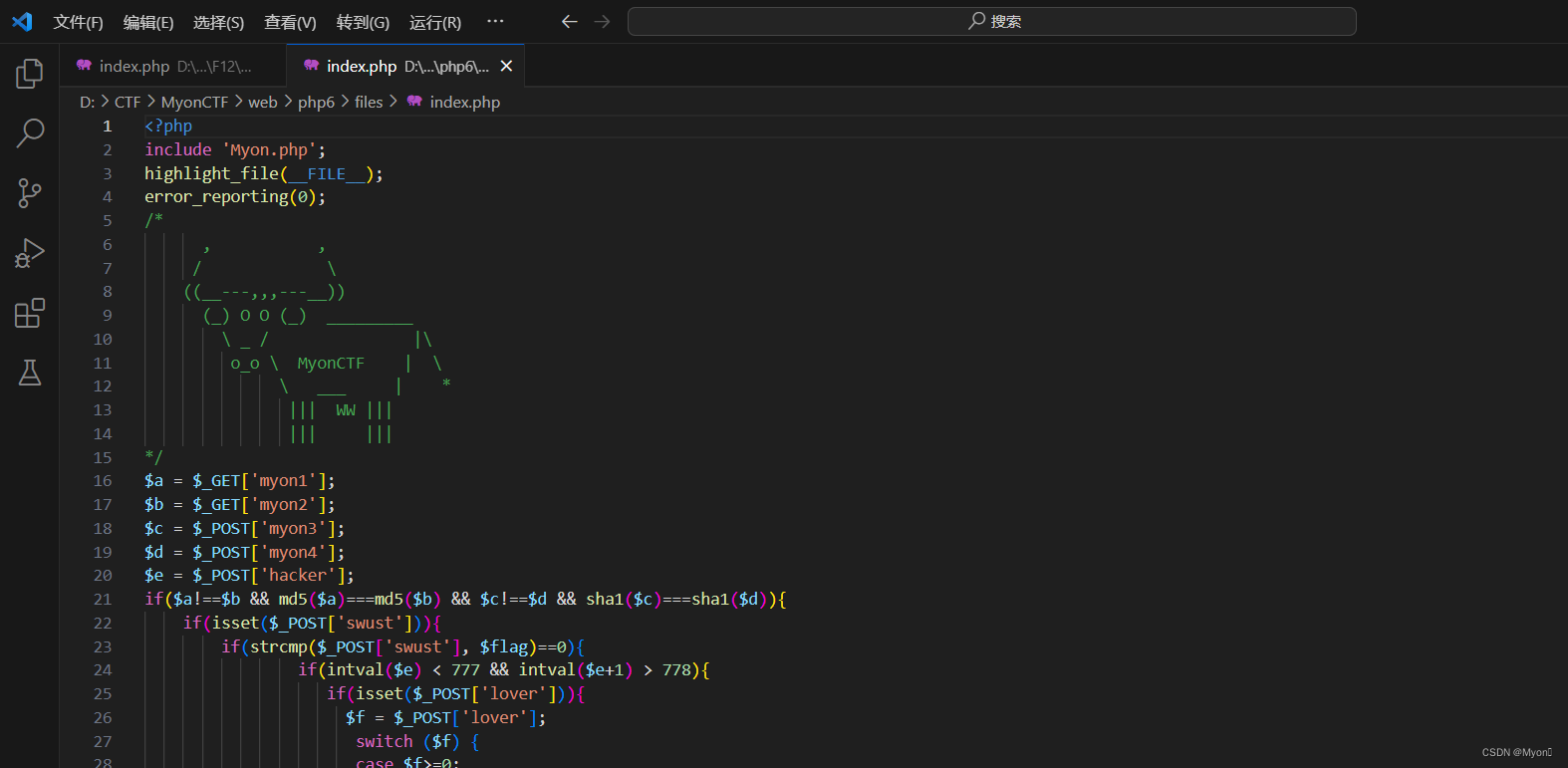Viewport: 1568px width, 768px height.
Task: Click the files breadcrumb segment
Action: (x=369, y=102)
